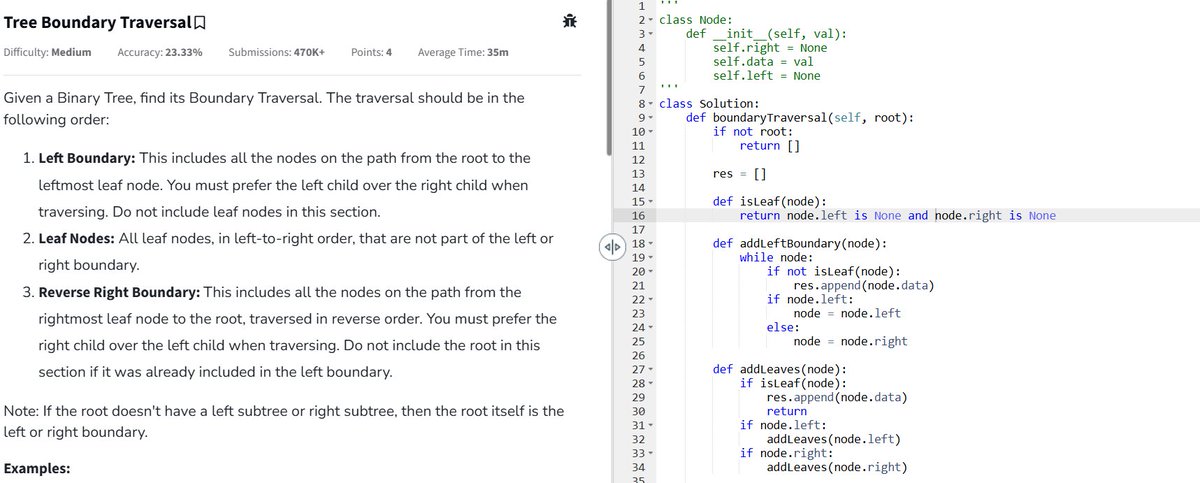Bookmark the Tree Boundary Traversal problem
The width and height of the screenshot is (1200, 483).
[x=200, y=22]
